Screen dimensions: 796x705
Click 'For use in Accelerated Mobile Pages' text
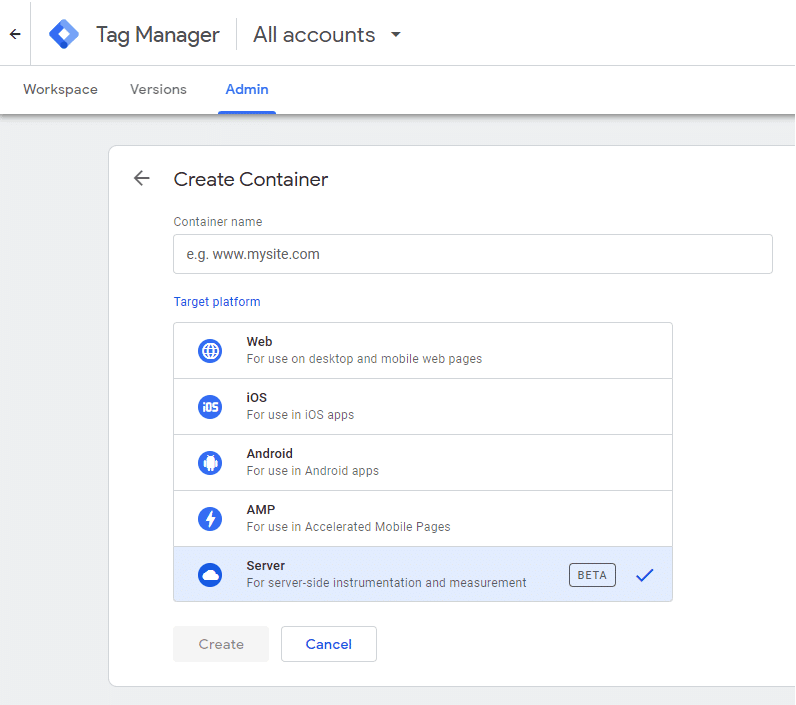pyautogui.click(x=348, y=527)
